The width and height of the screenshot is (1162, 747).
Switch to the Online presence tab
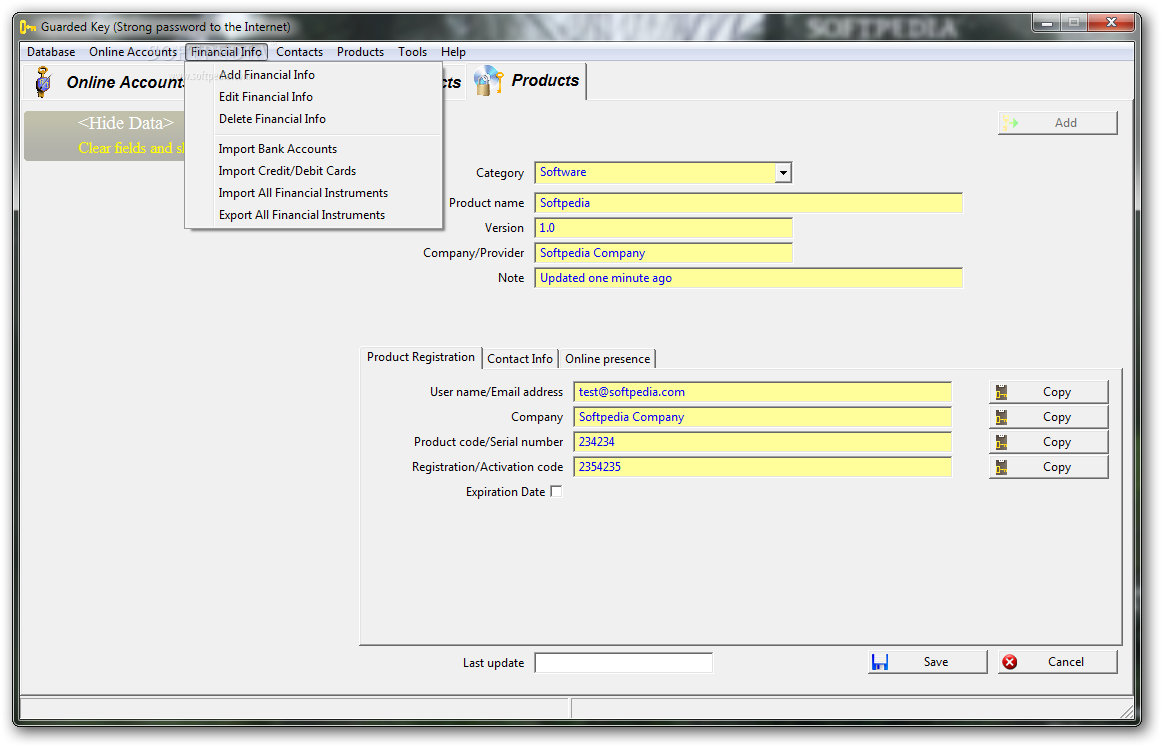(x=607, y=359)
